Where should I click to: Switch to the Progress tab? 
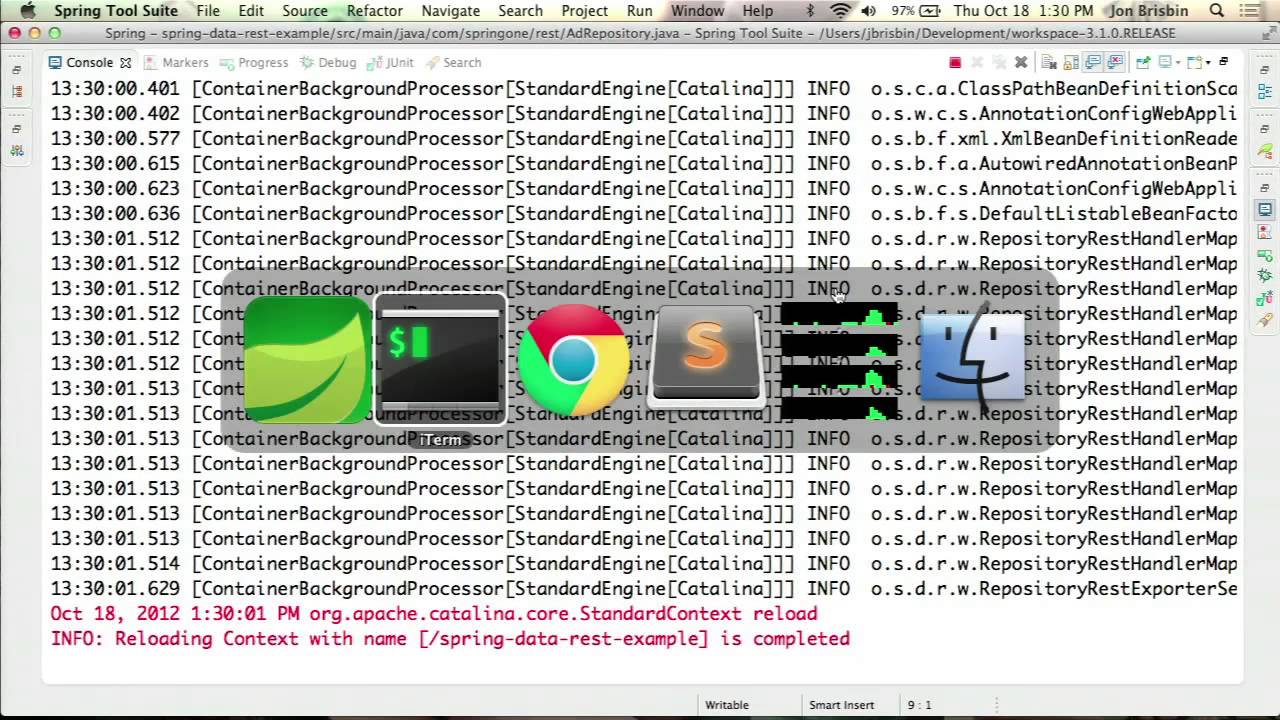[254, 62]
